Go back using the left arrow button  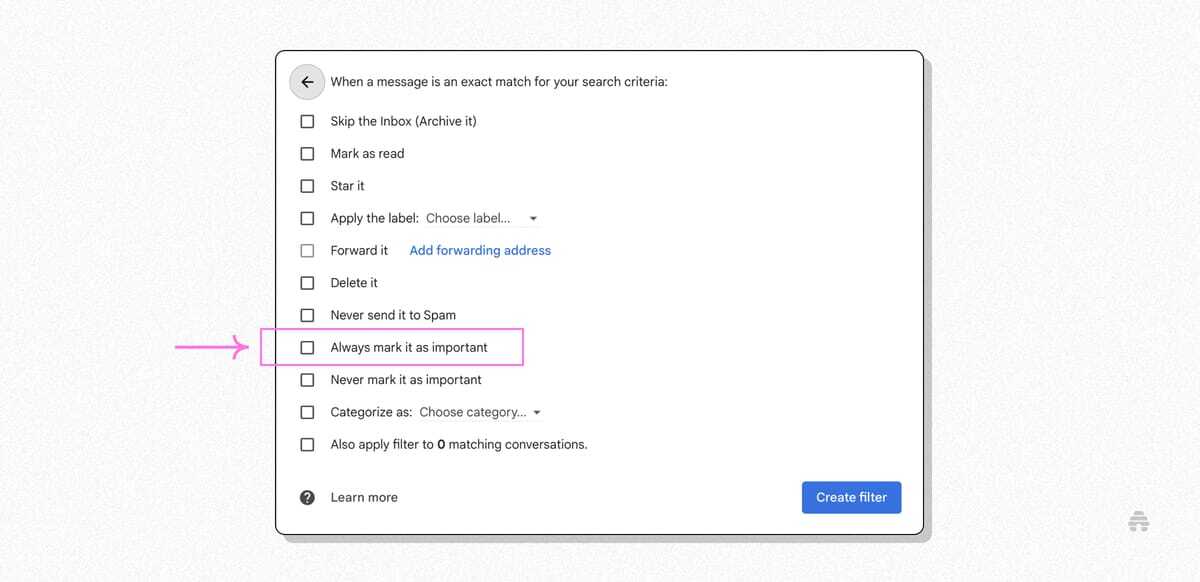307,82
